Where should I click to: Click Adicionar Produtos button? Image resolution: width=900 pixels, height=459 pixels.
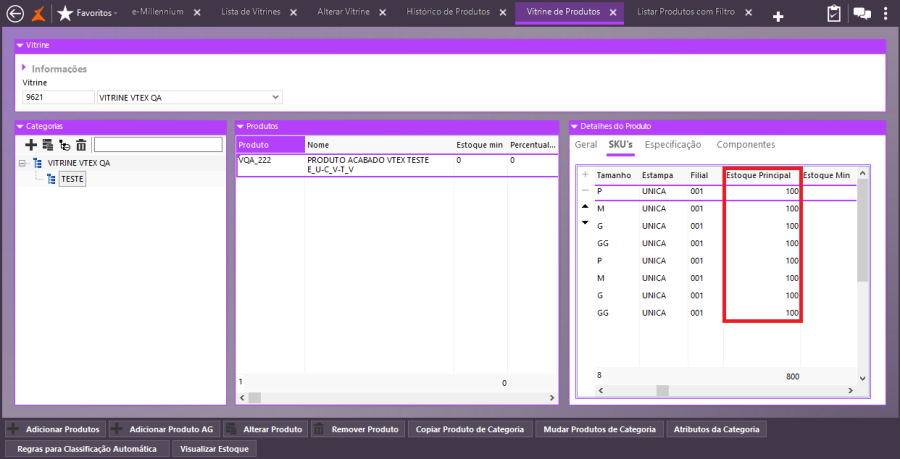(x=56, y=429)
